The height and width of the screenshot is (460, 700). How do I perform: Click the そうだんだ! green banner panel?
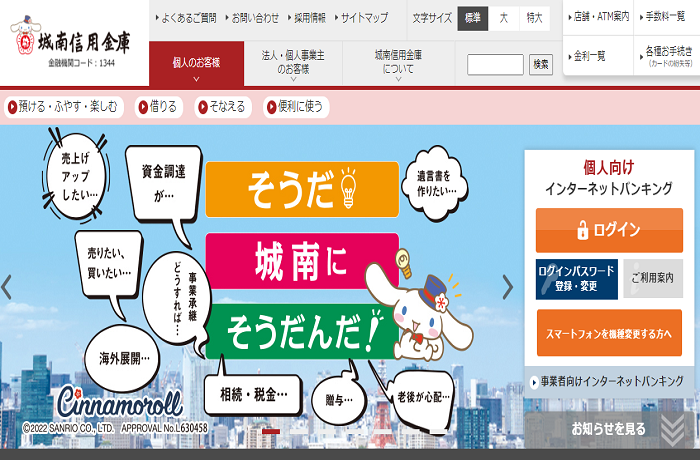[302, 332]
